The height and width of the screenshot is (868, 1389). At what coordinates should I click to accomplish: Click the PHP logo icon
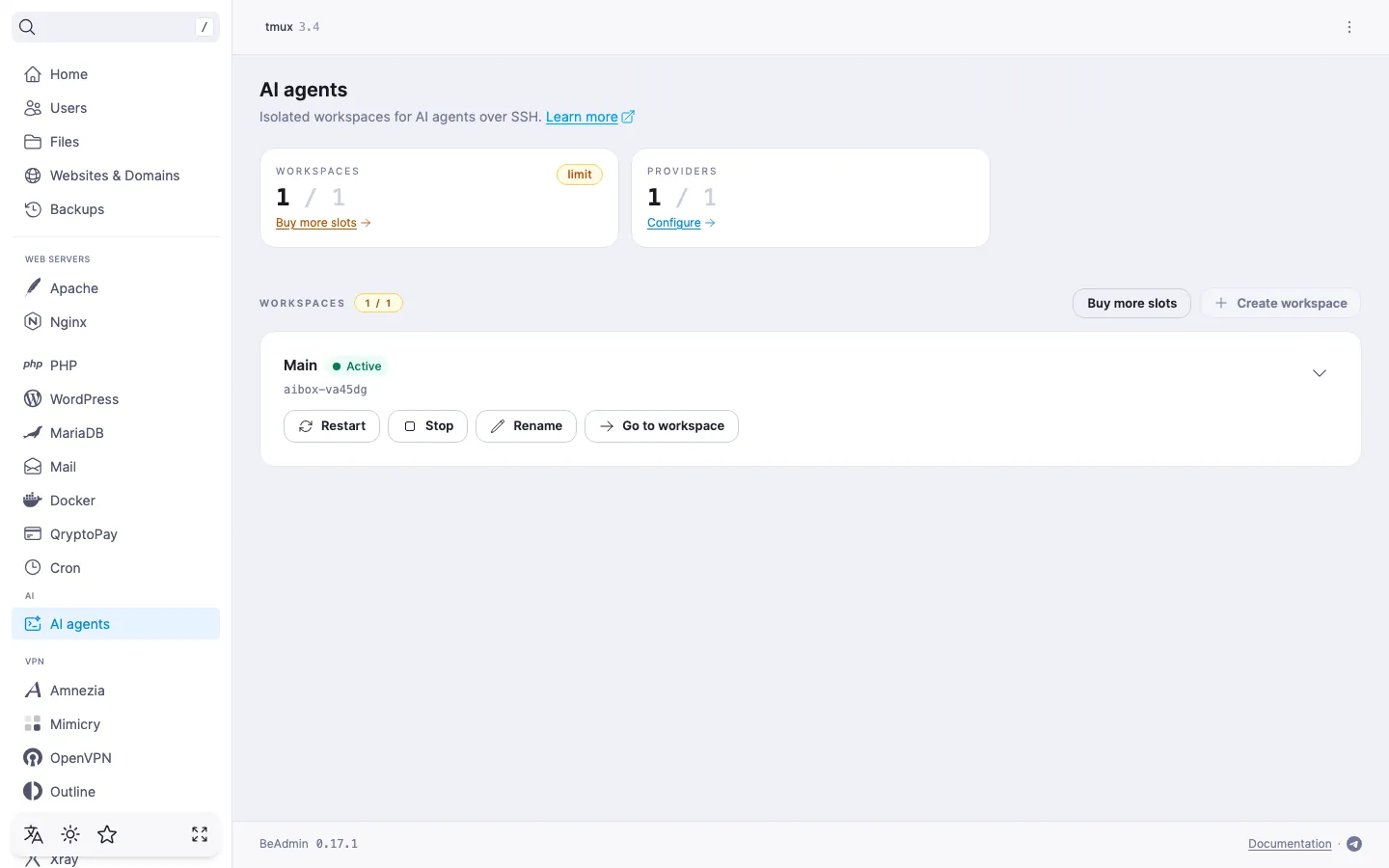pyautogui.click(x=33, y=365)
